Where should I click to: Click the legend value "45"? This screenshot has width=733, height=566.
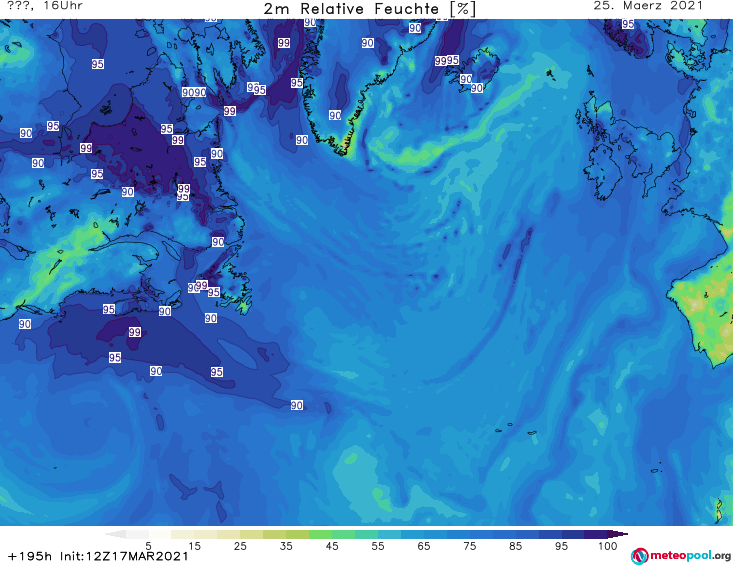click(332, 546)
